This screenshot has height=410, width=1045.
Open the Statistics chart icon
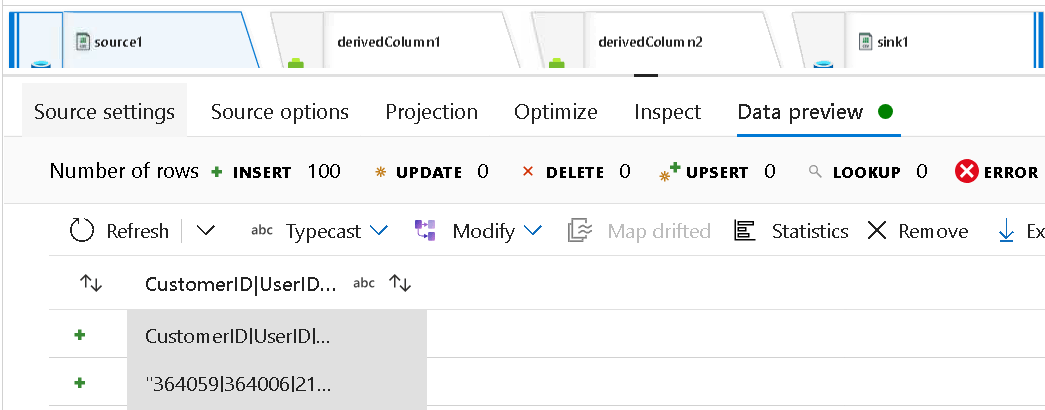(x=744, y=231)
